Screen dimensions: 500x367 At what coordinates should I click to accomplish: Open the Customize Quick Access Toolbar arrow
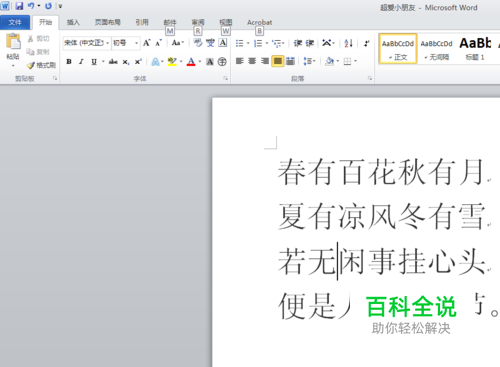click(60, 6)
